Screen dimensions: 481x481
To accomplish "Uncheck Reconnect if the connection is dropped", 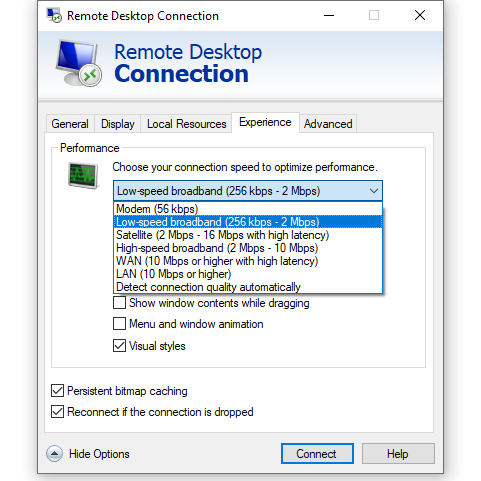I will 57,412.
